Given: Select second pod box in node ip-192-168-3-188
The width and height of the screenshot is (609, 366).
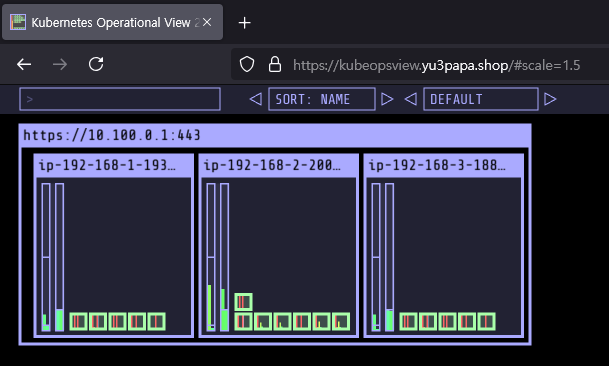Looking at the screenshot, I should click(428, 322).
